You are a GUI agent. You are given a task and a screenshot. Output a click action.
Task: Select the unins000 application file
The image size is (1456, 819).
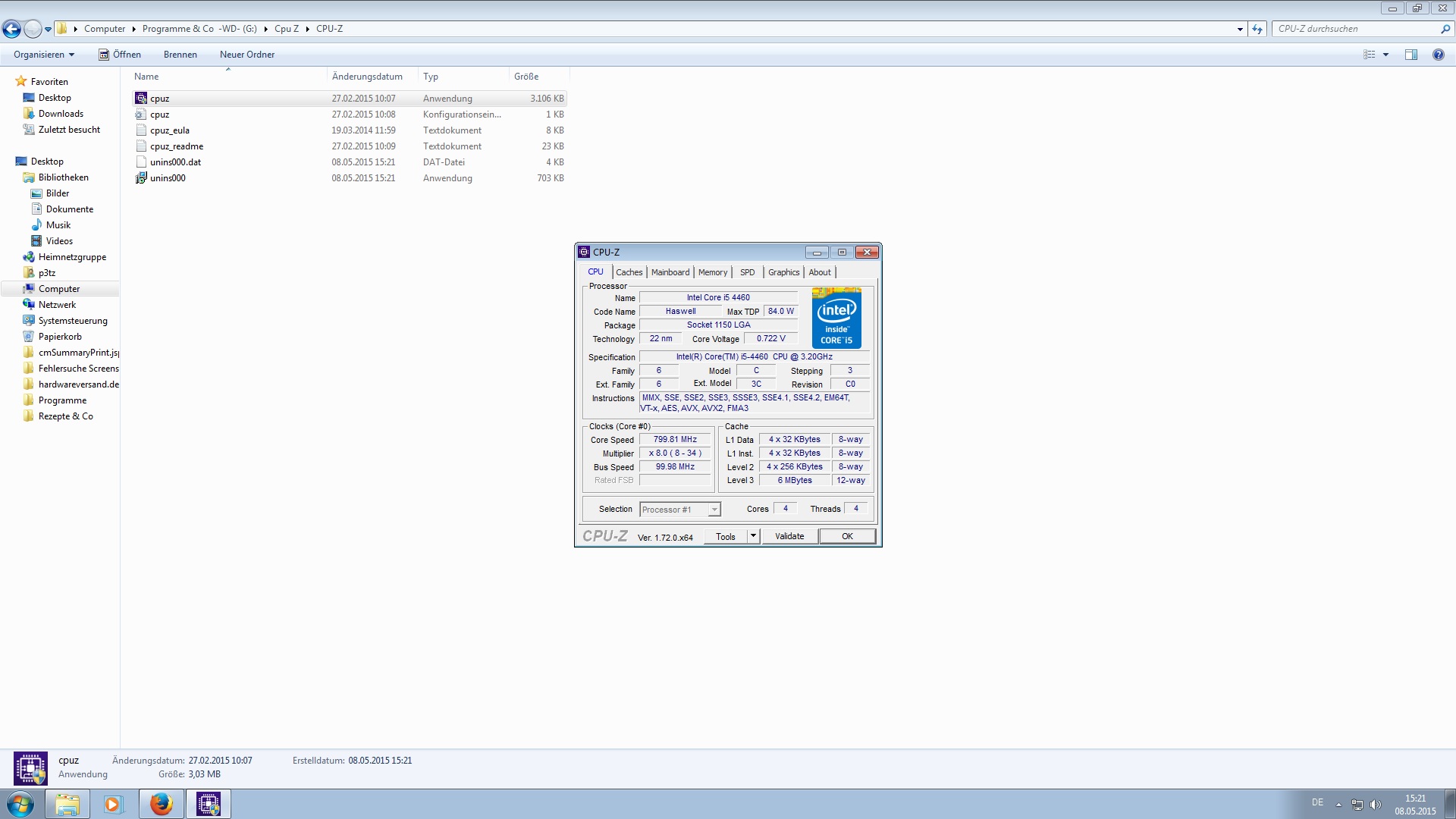click(168, 178)
